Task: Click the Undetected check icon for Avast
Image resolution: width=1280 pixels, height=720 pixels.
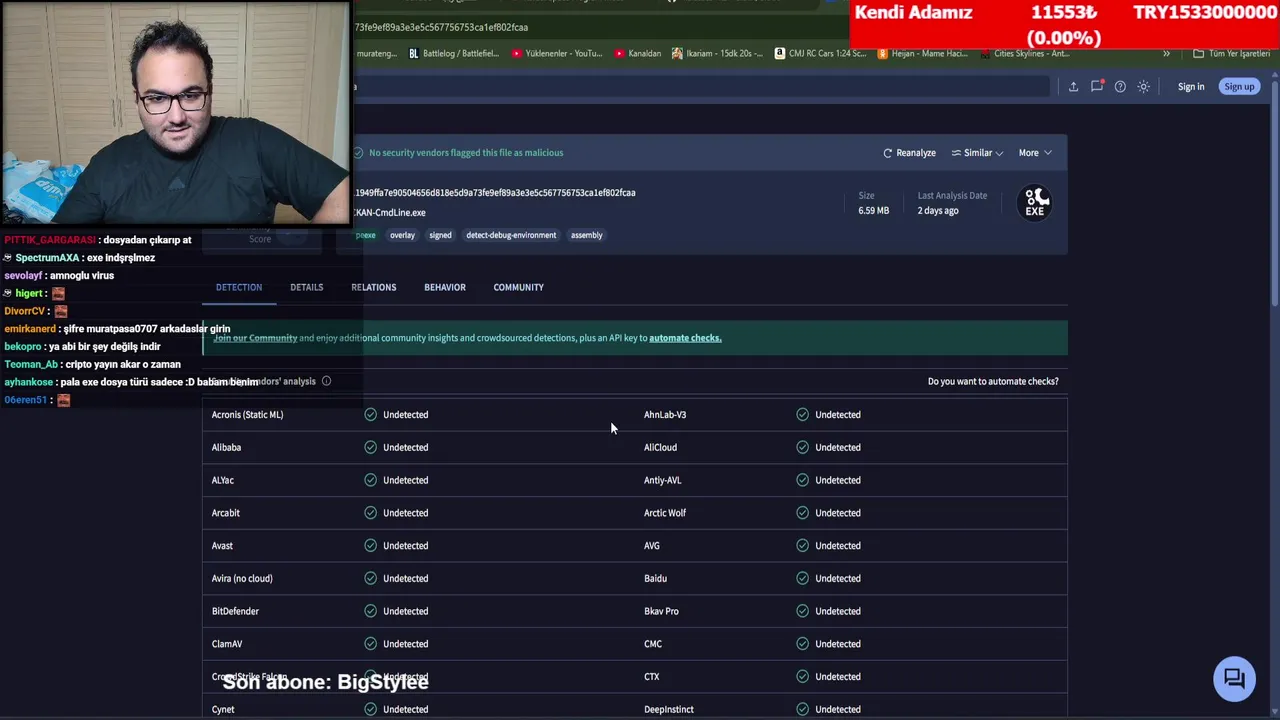Action: coord(370,546)
